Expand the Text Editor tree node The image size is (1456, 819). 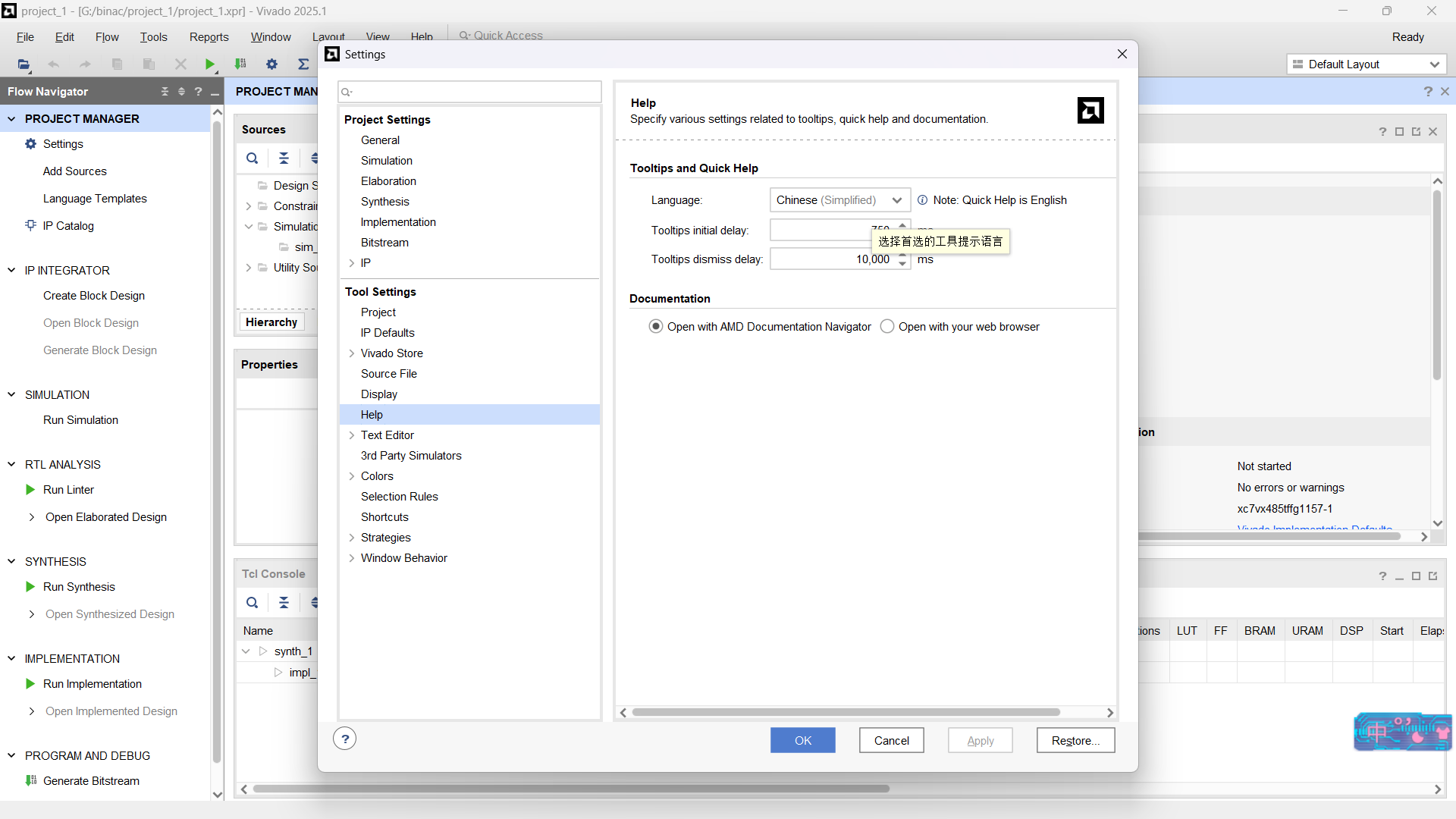pos(352,435)
